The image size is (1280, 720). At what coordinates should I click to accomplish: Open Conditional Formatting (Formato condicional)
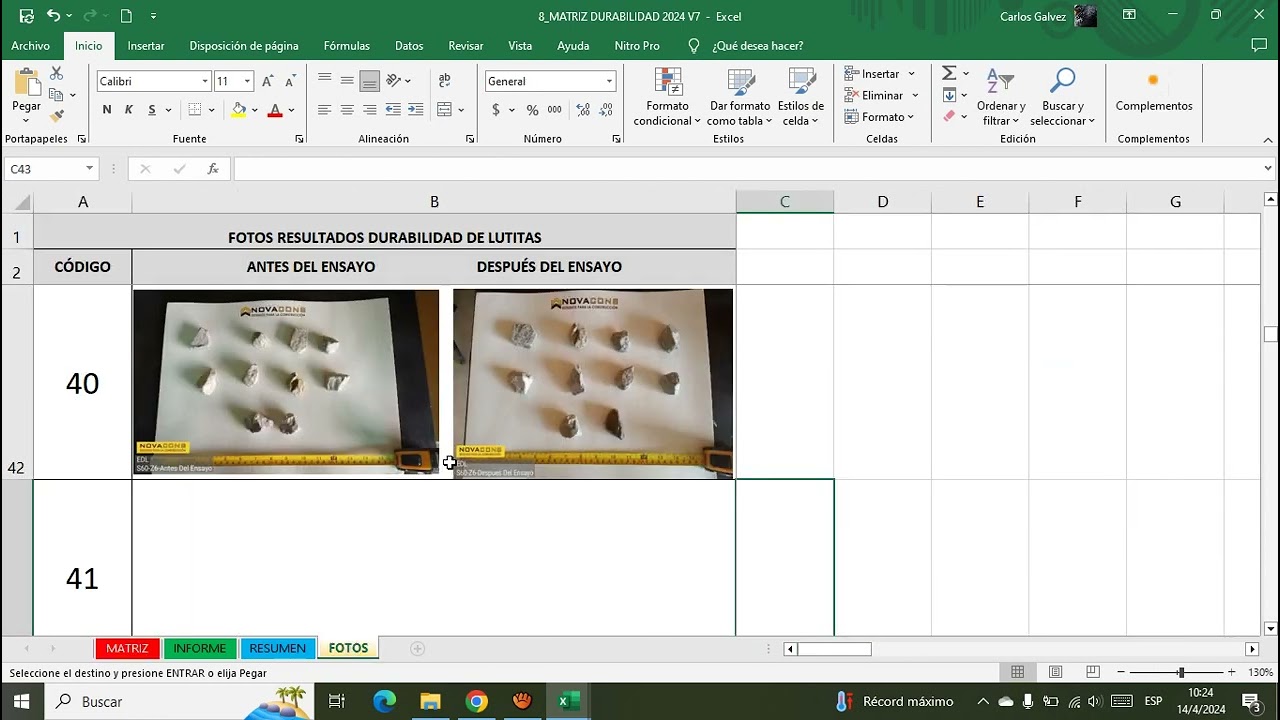tap(667, 98)
